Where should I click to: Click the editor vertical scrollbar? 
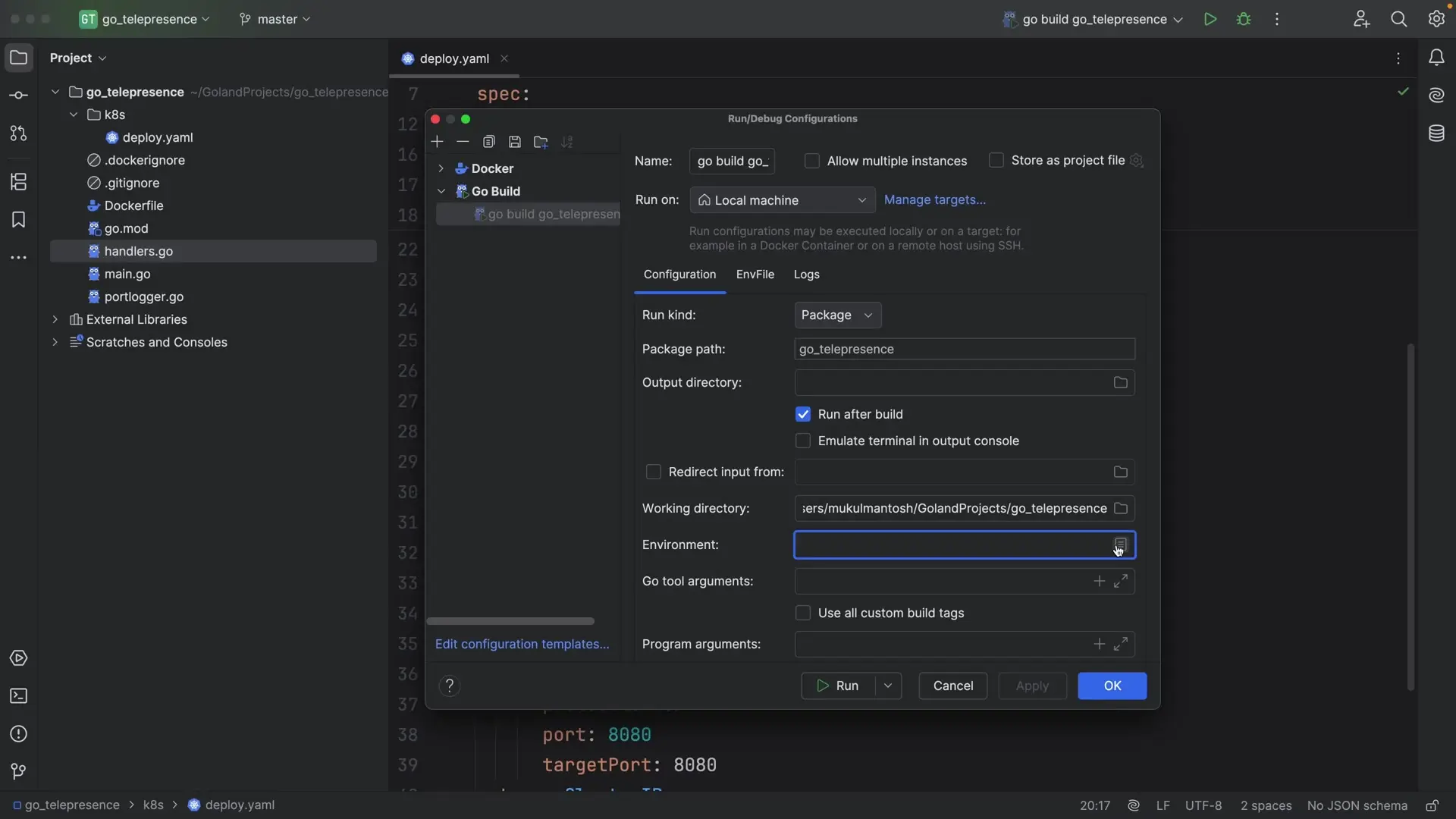(1410, 516)
